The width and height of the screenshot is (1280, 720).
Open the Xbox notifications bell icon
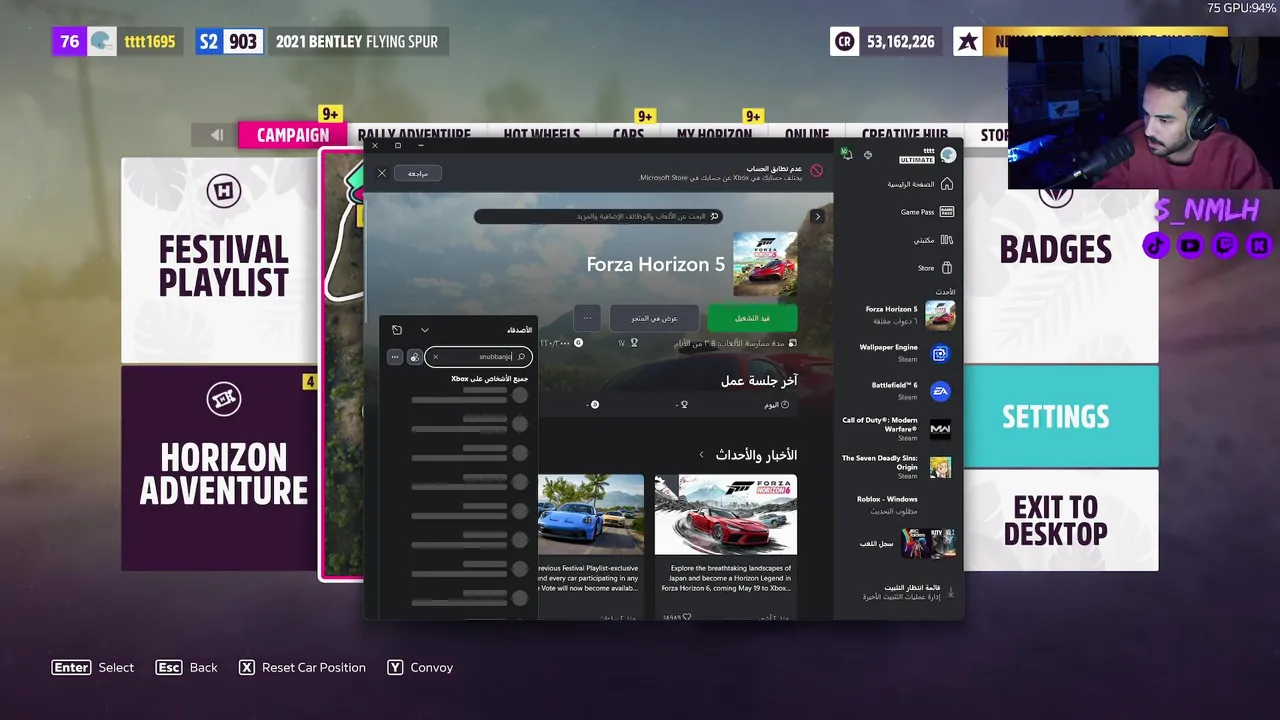click(847, 155)
